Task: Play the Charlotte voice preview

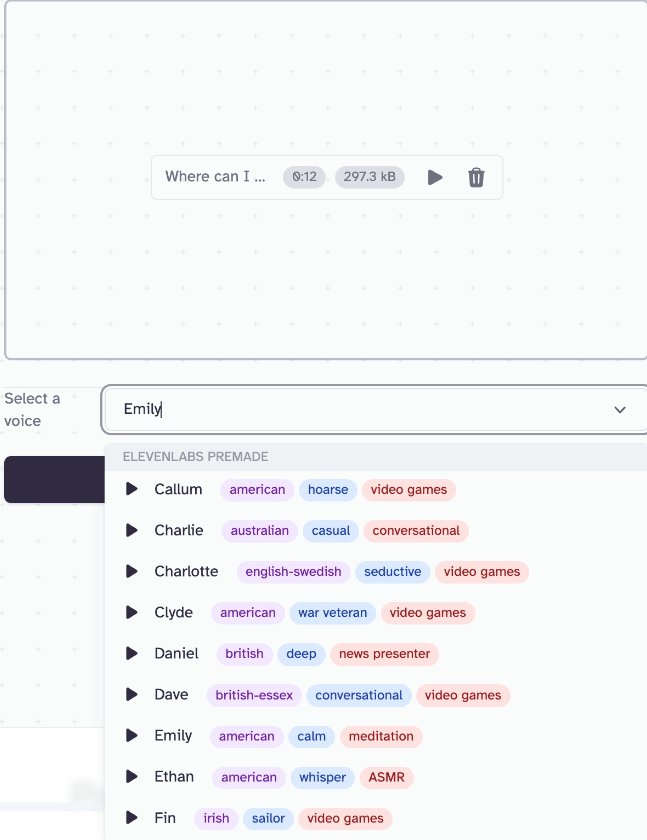Action: coord(131,571)
